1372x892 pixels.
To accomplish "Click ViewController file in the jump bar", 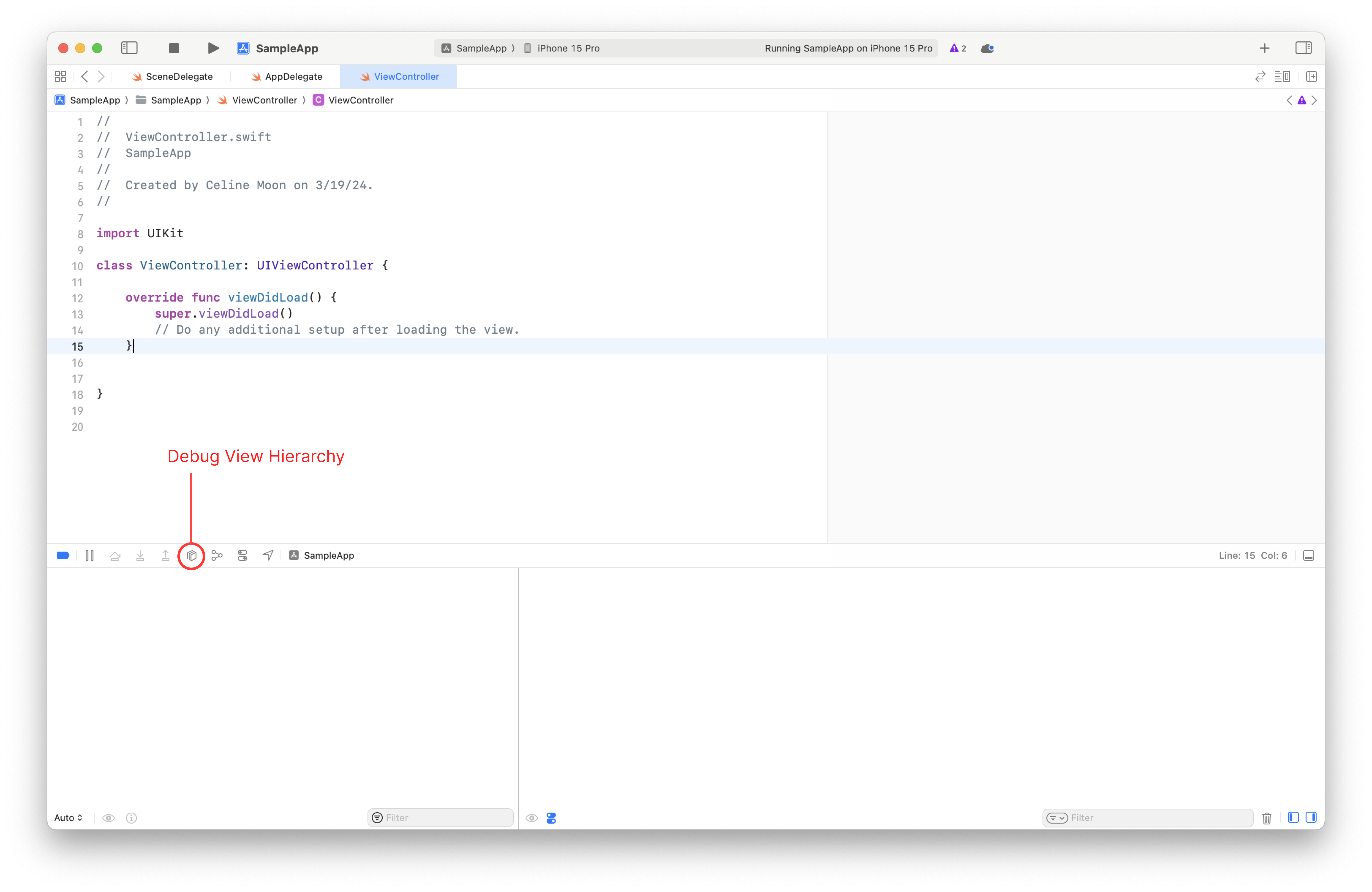I will tap(257, 100).
